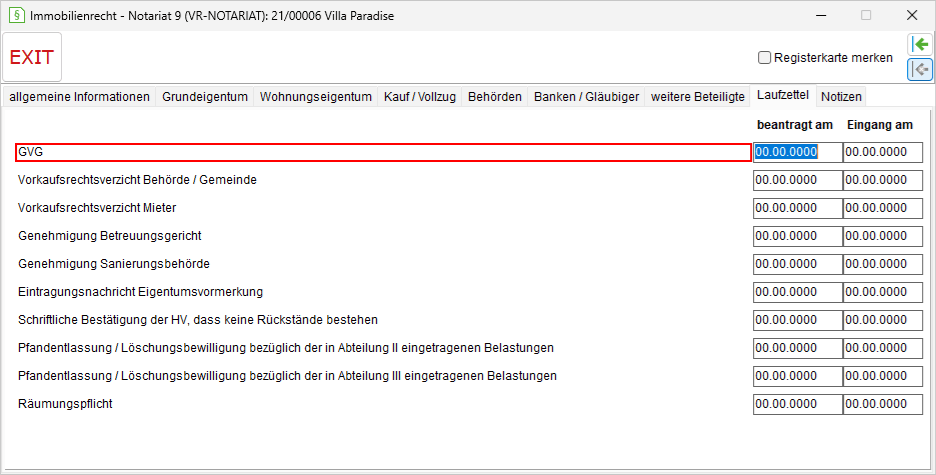Click Eingang am for Pfandentlassung Abteilung III

tap(883, 377)
